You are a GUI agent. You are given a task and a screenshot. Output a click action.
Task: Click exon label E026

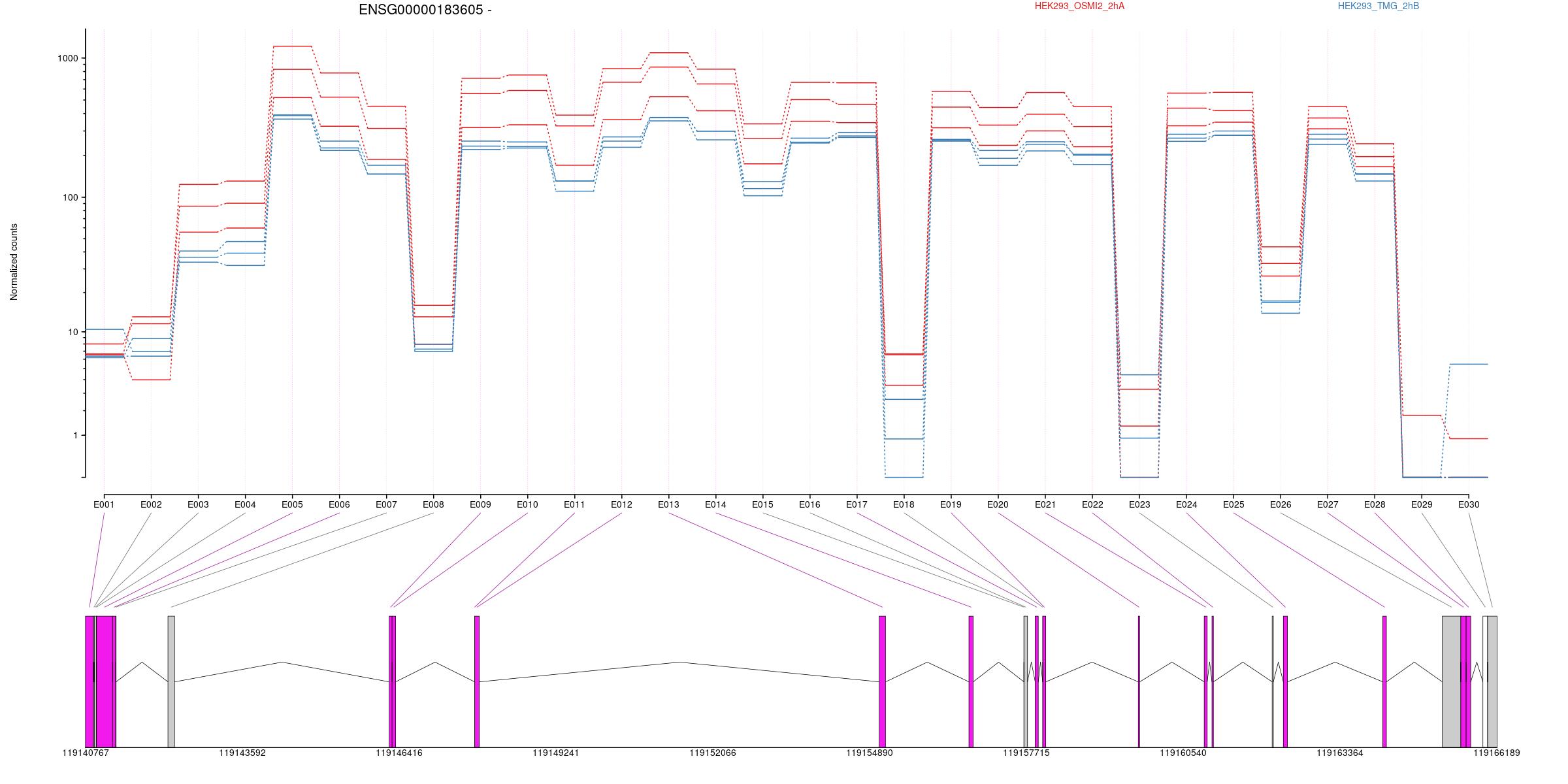tap(1281, 504)
